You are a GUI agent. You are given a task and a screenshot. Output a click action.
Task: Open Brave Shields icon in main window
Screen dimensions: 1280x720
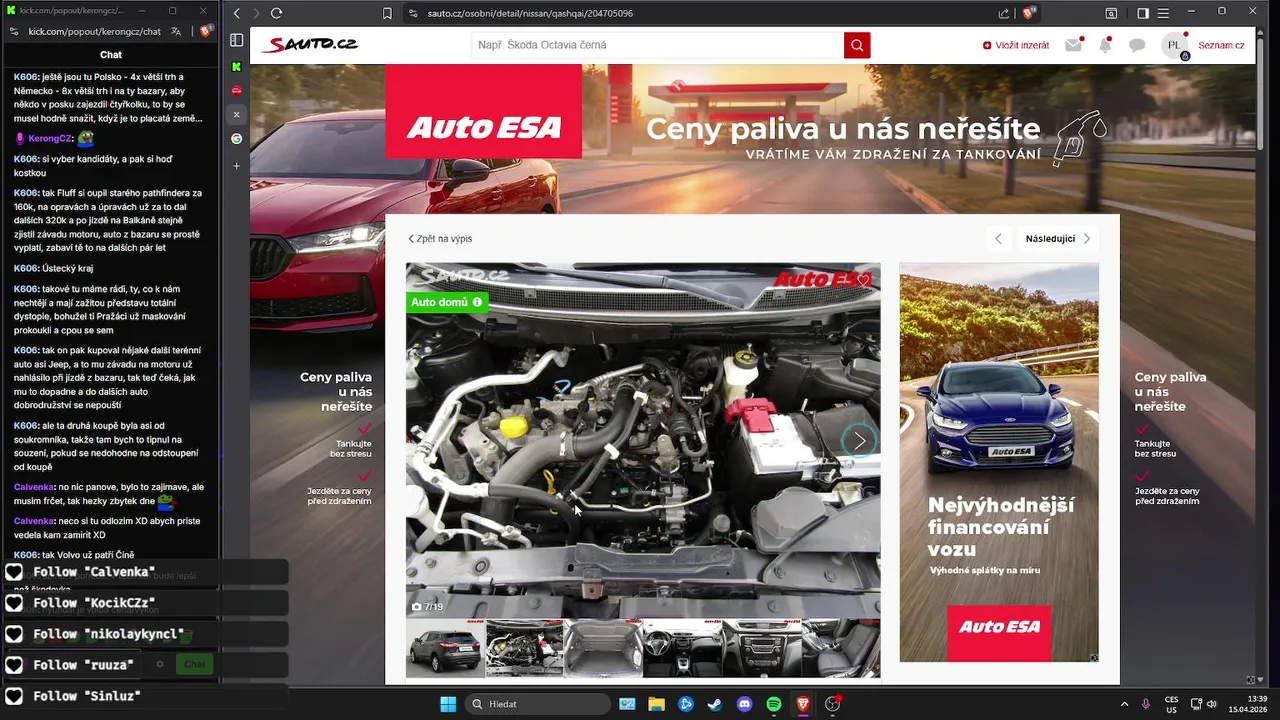pyautogui.click(x=1028, y=13)
